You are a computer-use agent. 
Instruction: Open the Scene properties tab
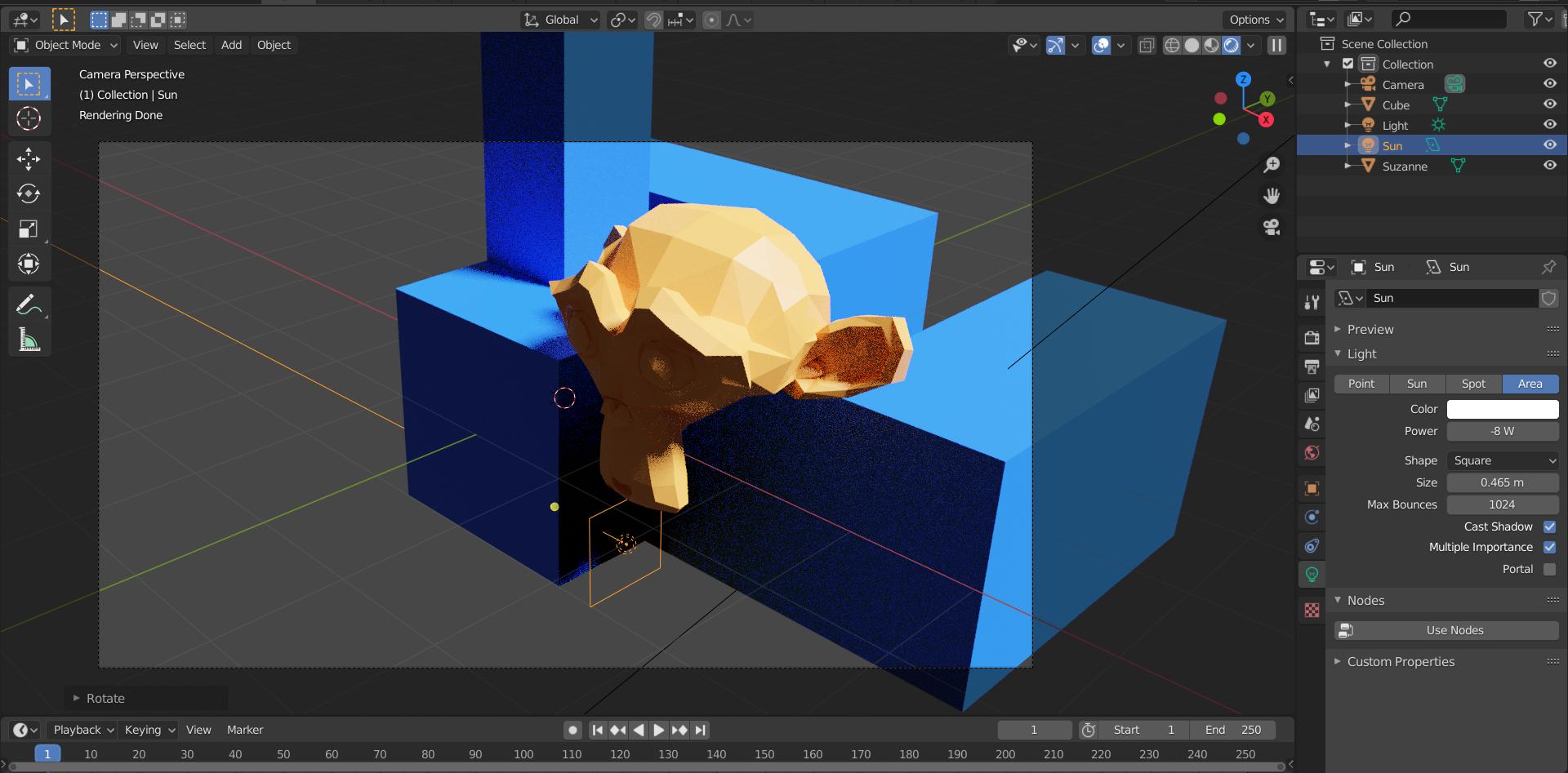click(1312, 424)
